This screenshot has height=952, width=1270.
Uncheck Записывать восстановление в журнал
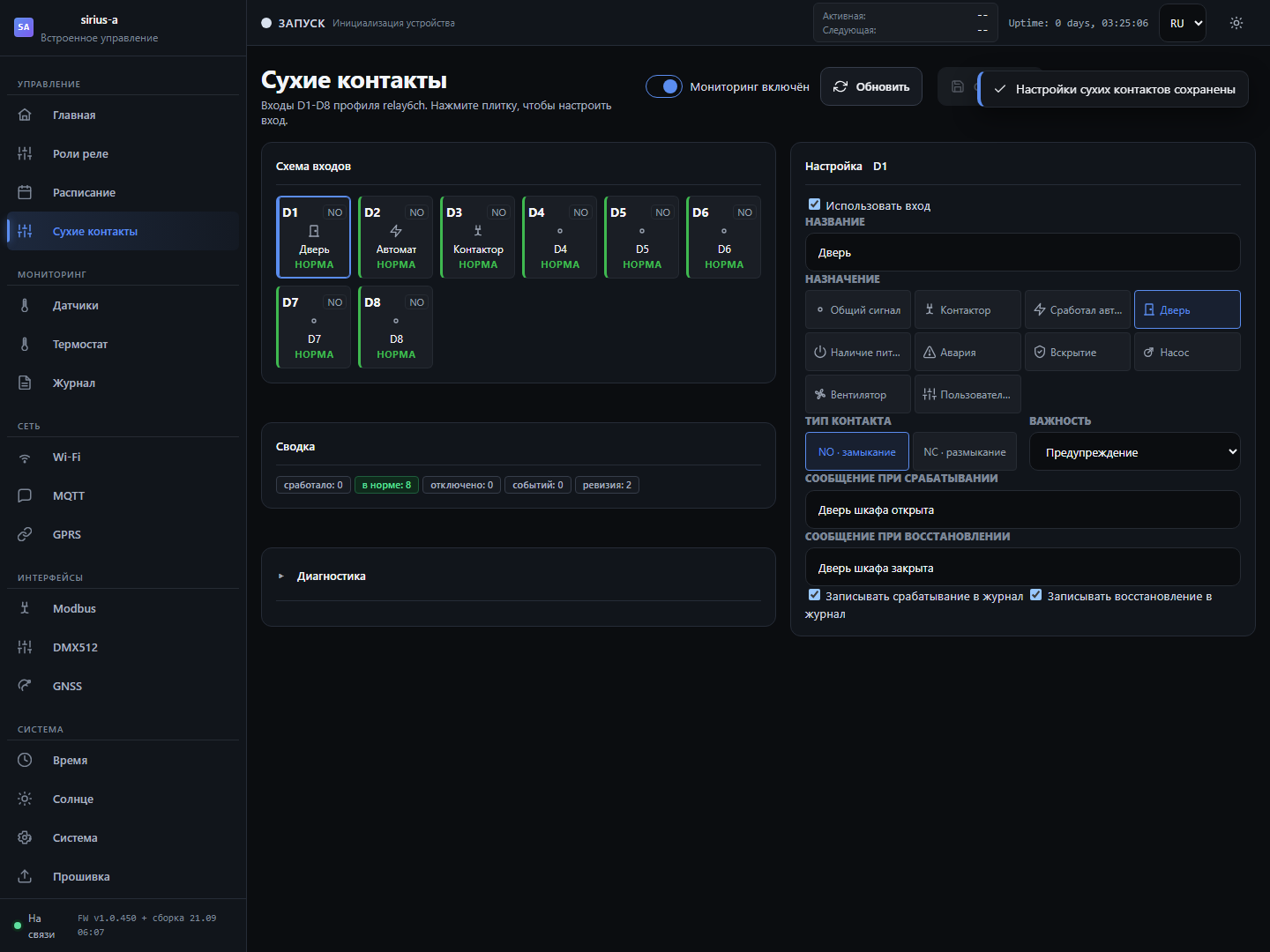click(x=1036, y=595)
